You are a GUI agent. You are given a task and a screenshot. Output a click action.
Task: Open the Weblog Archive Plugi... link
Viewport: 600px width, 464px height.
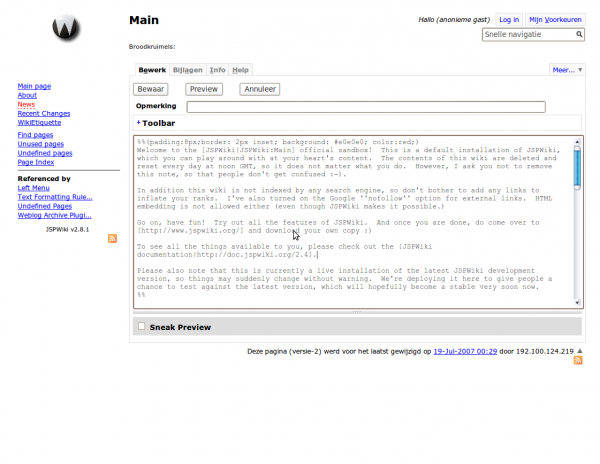[54, 215]
